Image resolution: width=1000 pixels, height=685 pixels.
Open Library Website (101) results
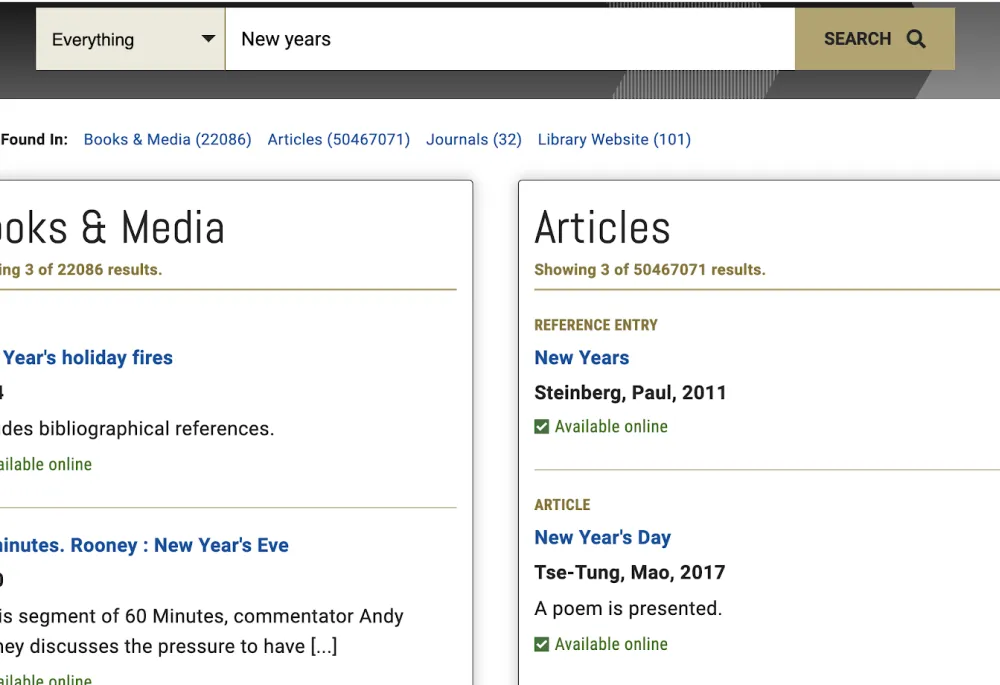pos(614,140)
